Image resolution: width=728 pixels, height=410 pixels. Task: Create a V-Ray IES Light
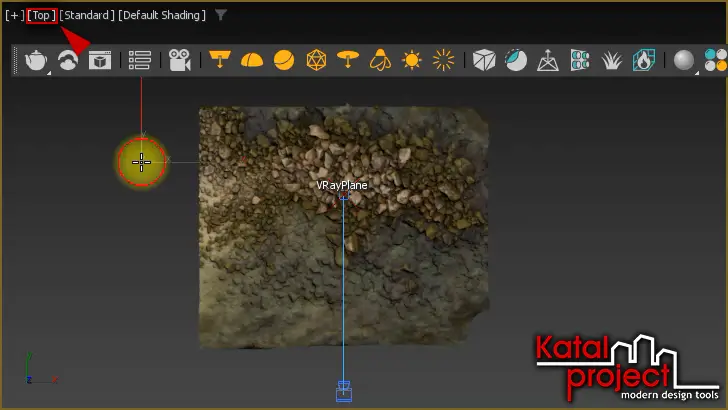pos(380,60)
